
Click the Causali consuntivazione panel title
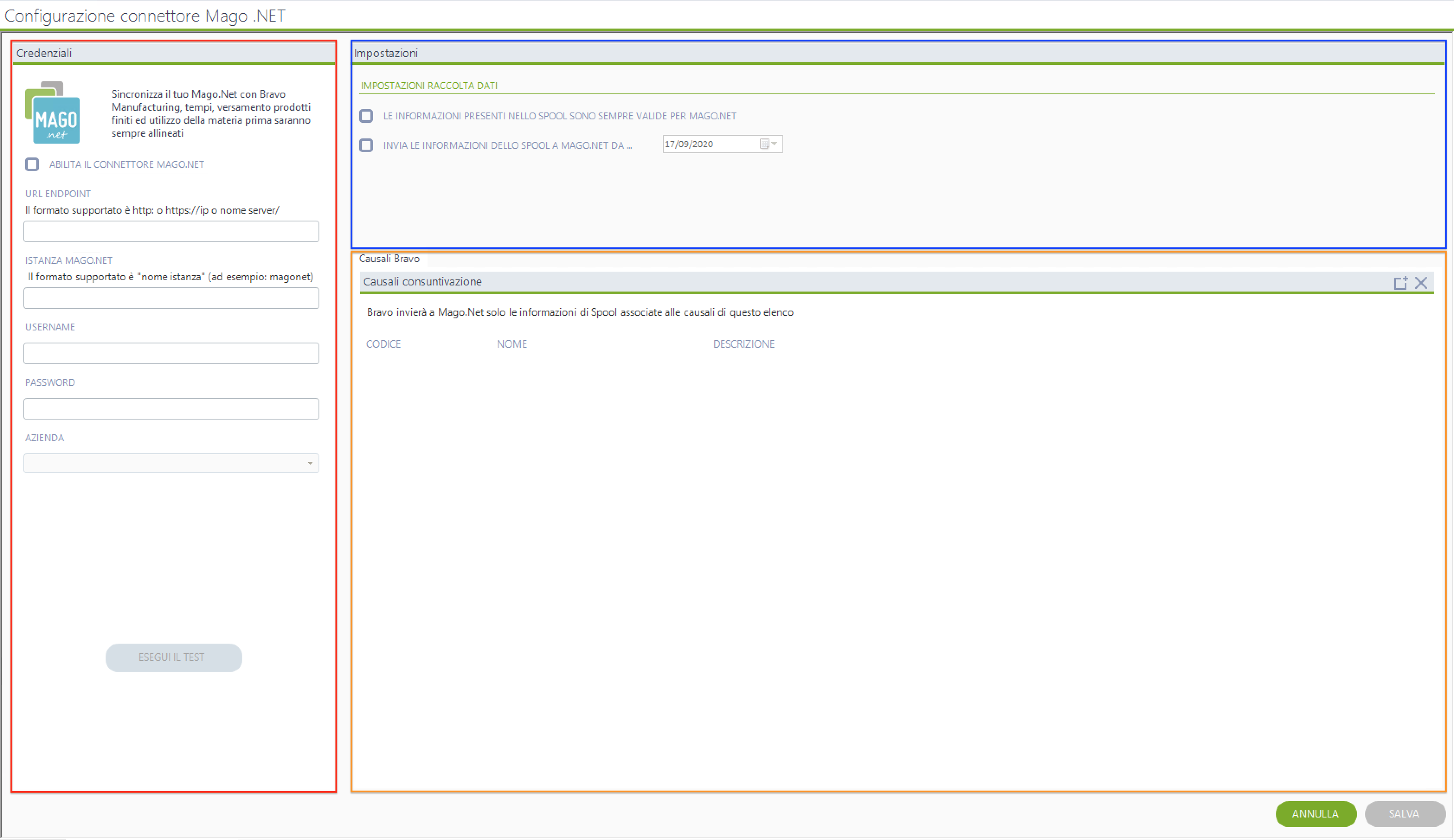[423, 282]
